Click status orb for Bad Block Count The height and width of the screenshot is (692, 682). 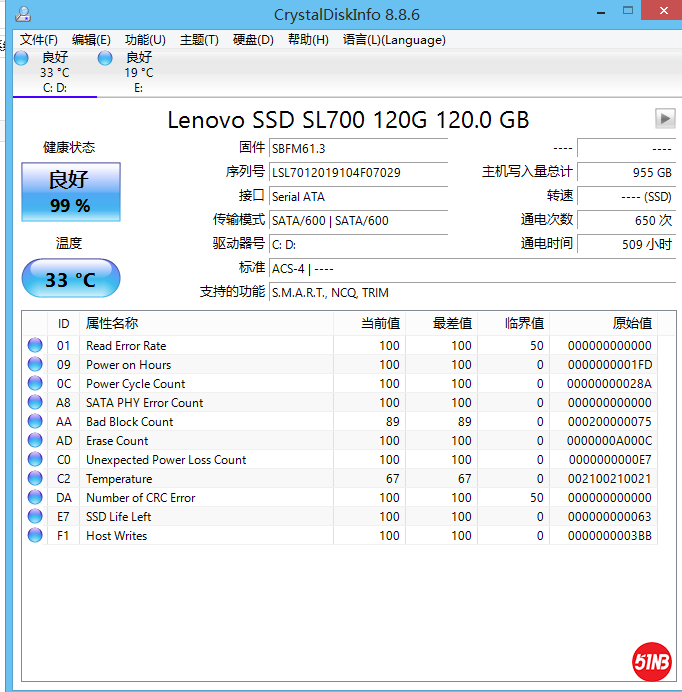(x=35, y=422)
